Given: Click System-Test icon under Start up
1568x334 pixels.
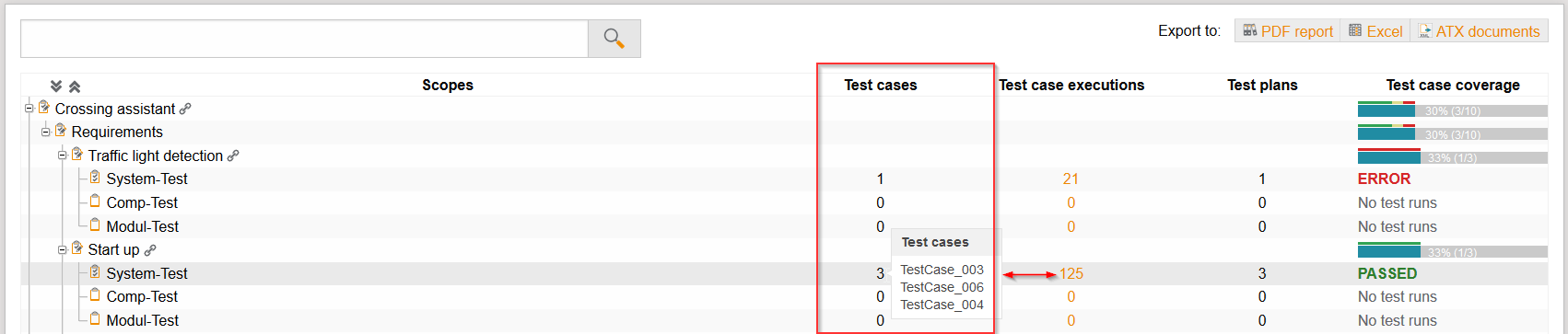Looking at the screenshot, I should tap(94, 272).
